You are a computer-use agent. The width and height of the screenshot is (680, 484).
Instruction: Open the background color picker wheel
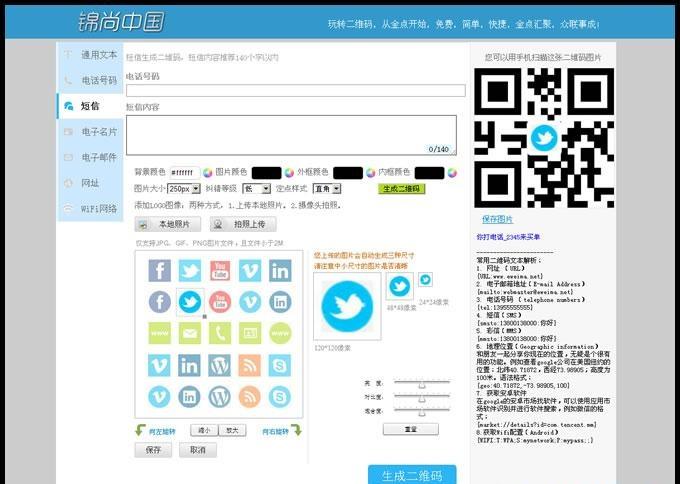(x=208, y=173)
